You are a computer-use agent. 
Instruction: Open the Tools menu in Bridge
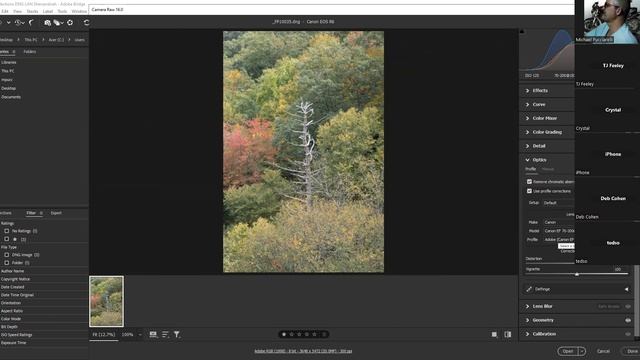click(x=62, y=11)
